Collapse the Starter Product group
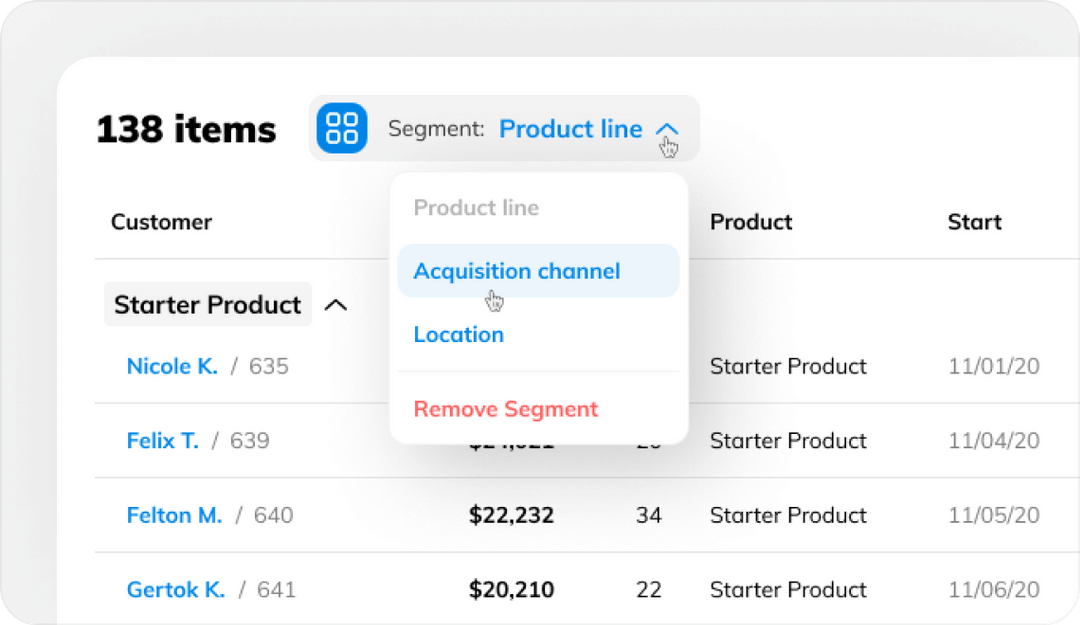The width and height of the screenshot is (1080, 625). coord(337,304)
